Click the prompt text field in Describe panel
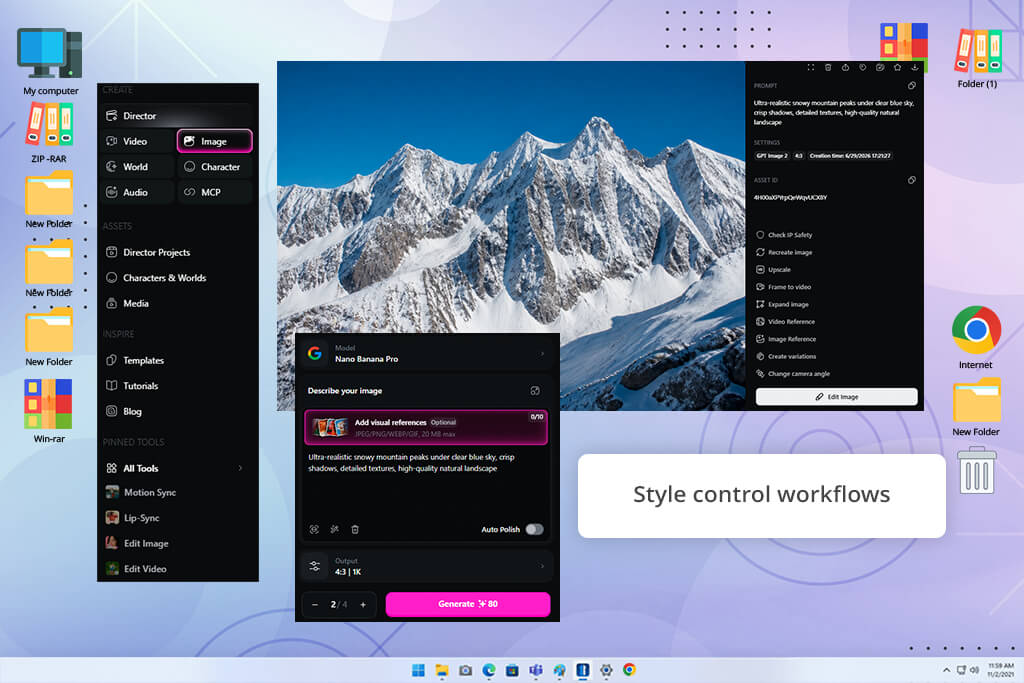This screenshot has height=683, width=1024. (x=426, y=483)
